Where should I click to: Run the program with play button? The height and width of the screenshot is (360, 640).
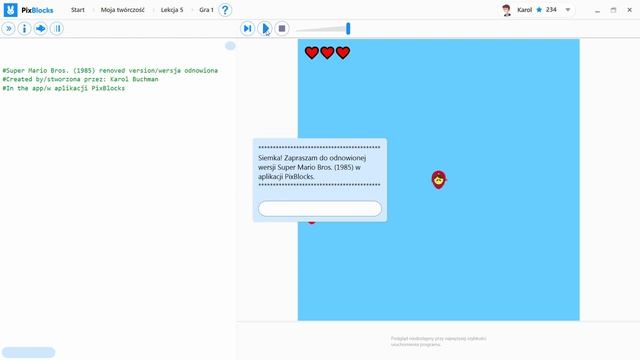tap(265, 29)
